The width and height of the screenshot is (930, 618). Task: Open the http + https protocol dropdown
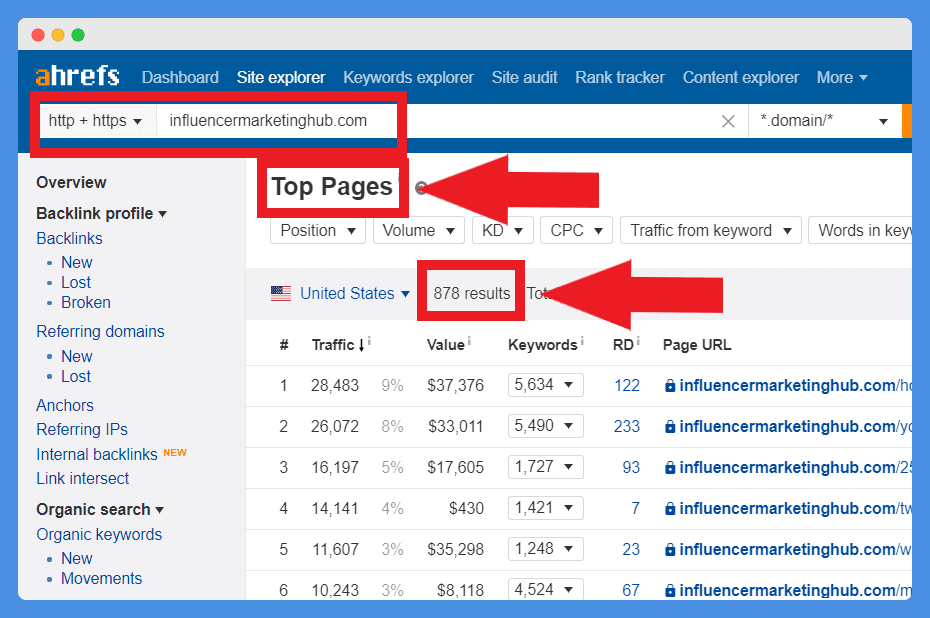(98, 120)
